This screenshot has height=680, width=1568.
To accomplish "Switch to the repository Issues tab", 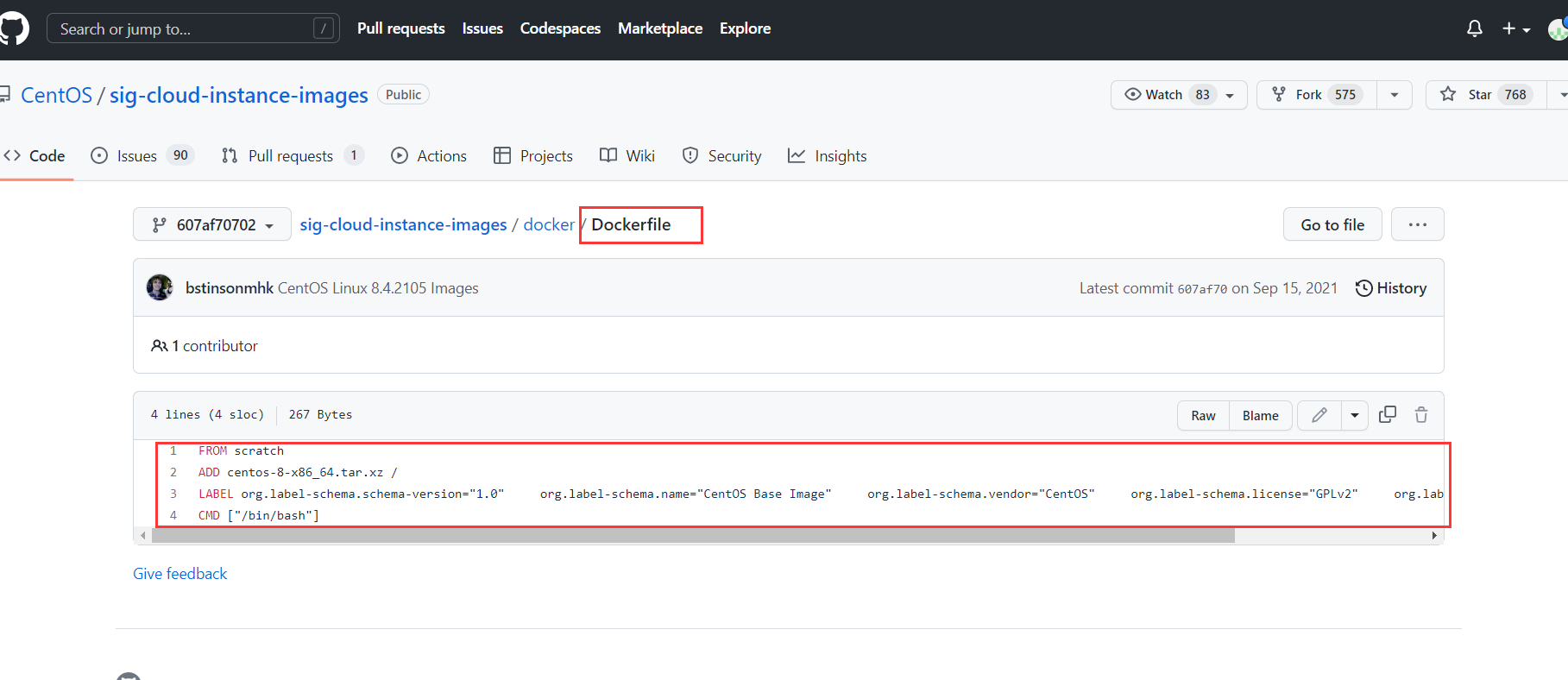I will 142,156.
